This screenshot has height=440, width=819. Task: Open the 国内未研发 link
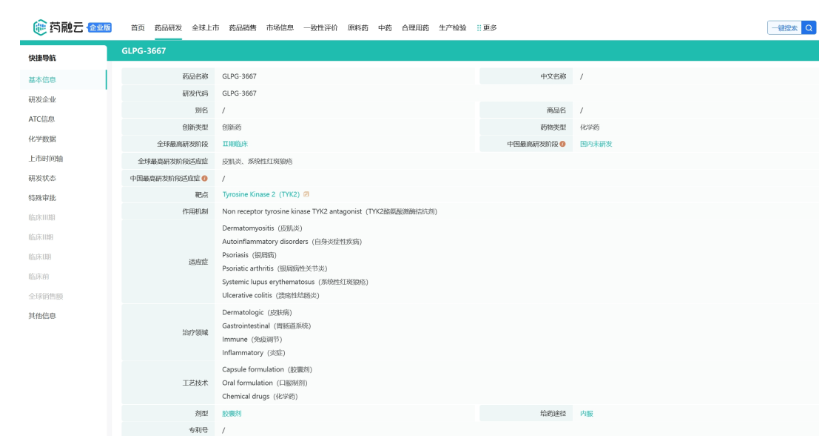[x=596, y=144]
